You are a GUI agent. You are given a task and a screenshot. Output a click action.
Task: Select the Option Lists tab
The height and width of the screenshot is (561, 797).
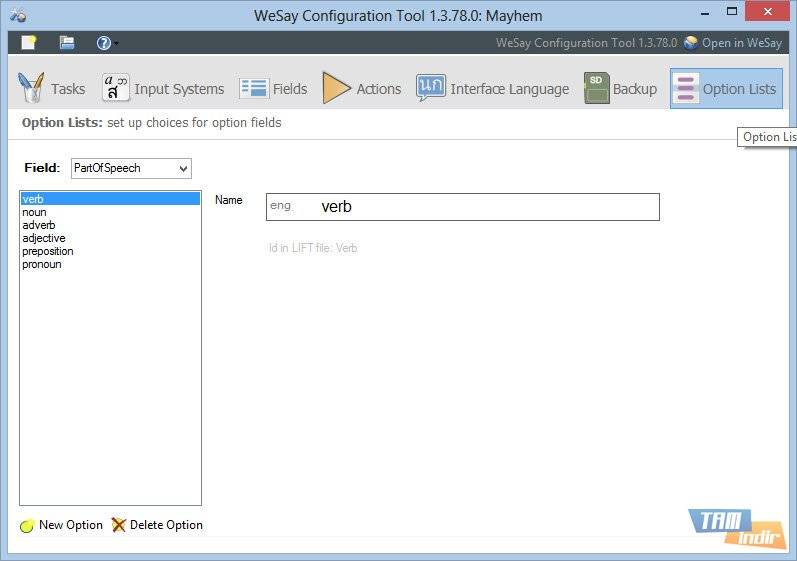pyautogui.click(x=726, y=89)
